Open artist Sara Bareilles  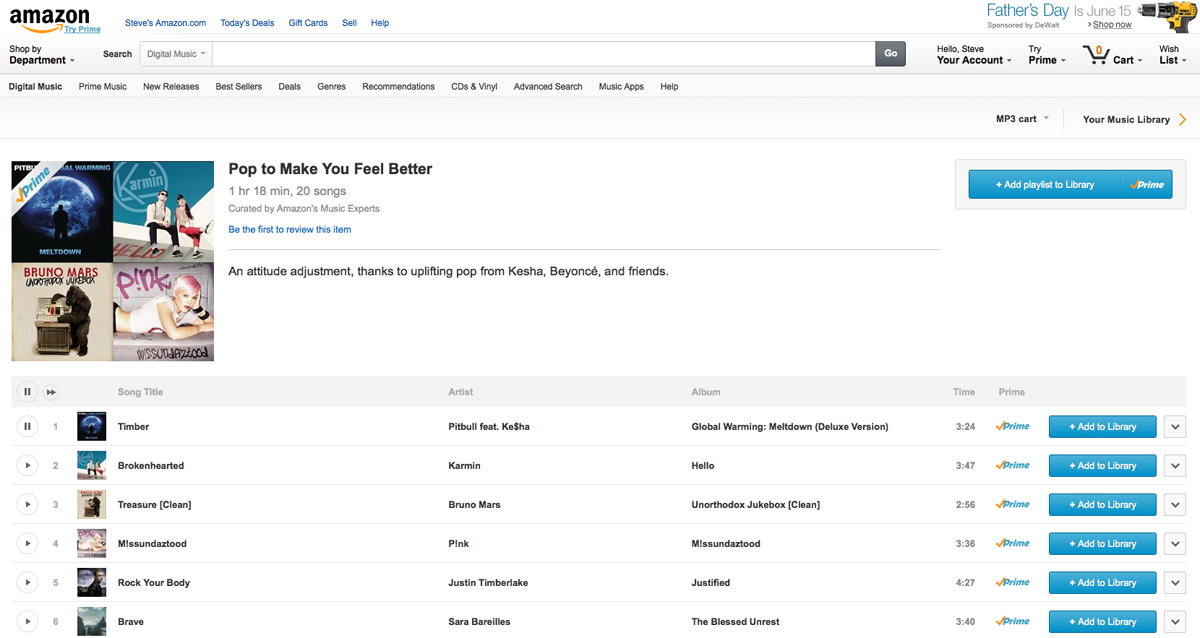click(x=479, y=622)
